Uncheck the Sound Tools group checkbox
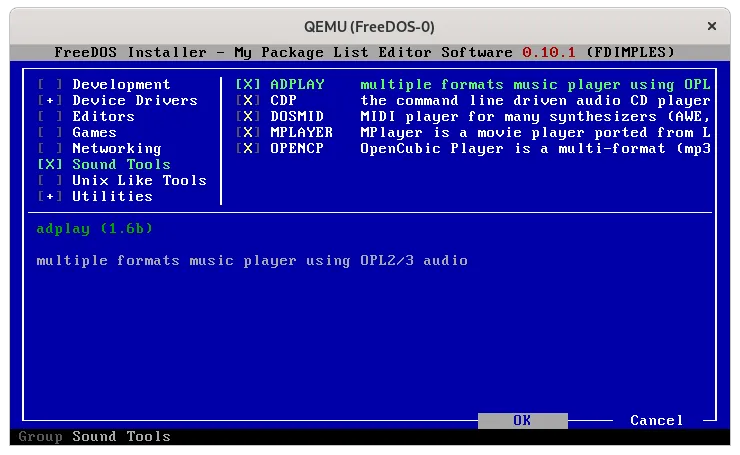The width and height of the screenshot is (740, 455). (x=49, y=165)
